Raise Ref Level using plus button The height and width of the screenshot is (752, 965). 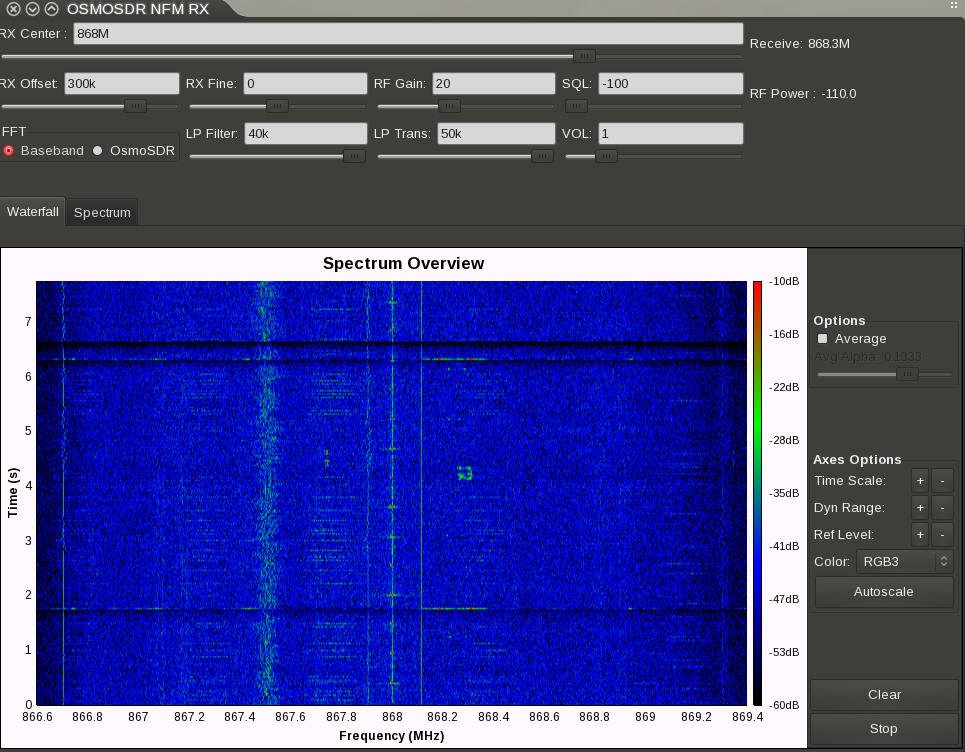920,535
